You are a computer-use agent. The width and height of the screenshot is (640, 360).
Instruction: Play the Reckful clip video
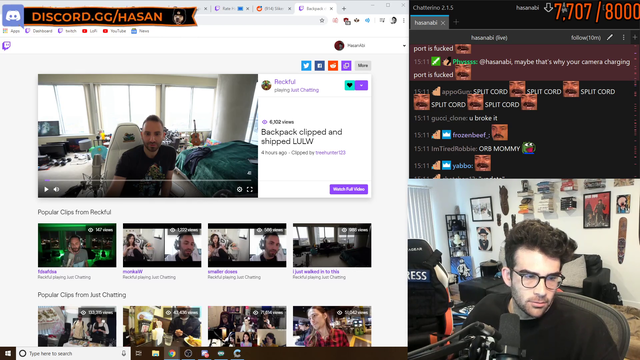pos(46,189)
